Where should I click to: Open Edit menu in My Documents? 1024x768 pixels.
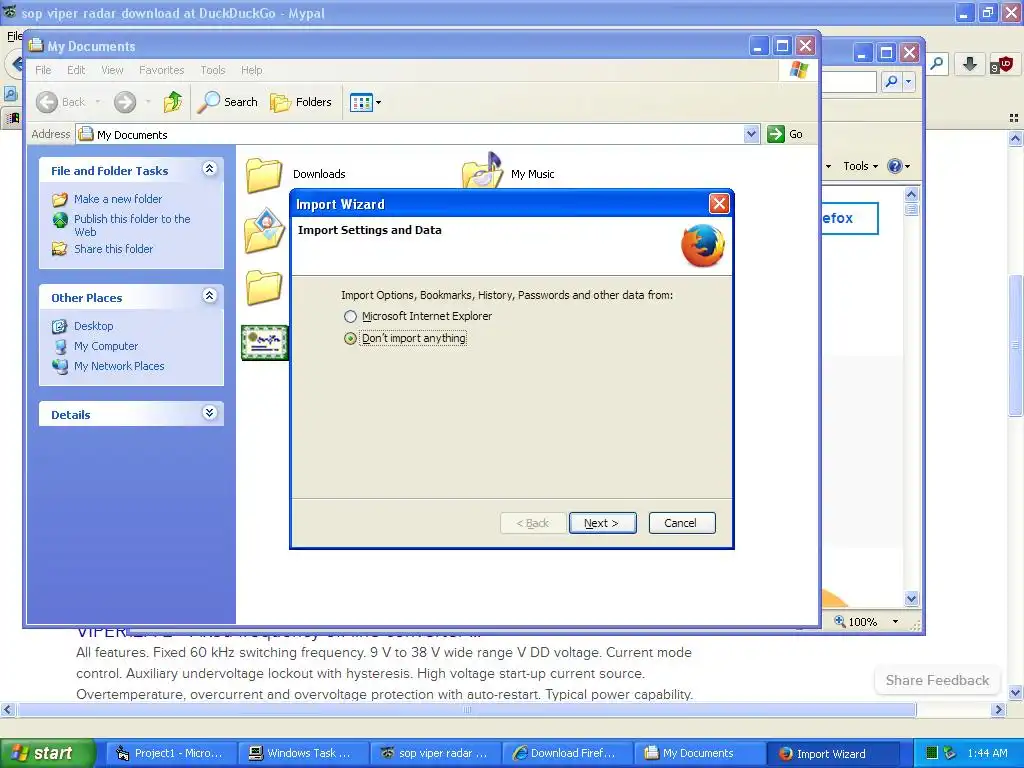click(76, 70)
